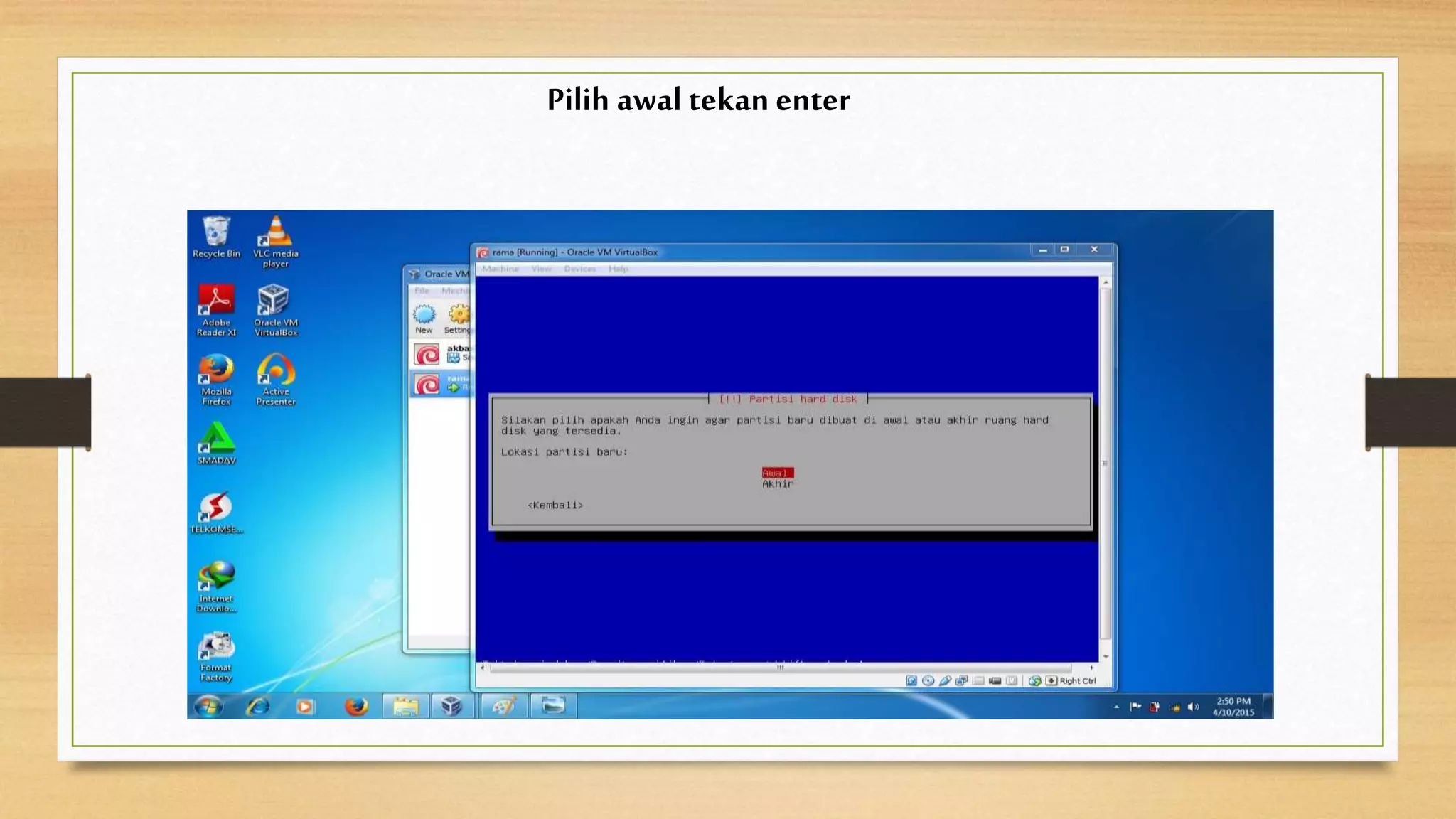This screenshot has width=1456, height=819.
Task: Click the network adapters status icon
Action: click(x=962, y=680)
